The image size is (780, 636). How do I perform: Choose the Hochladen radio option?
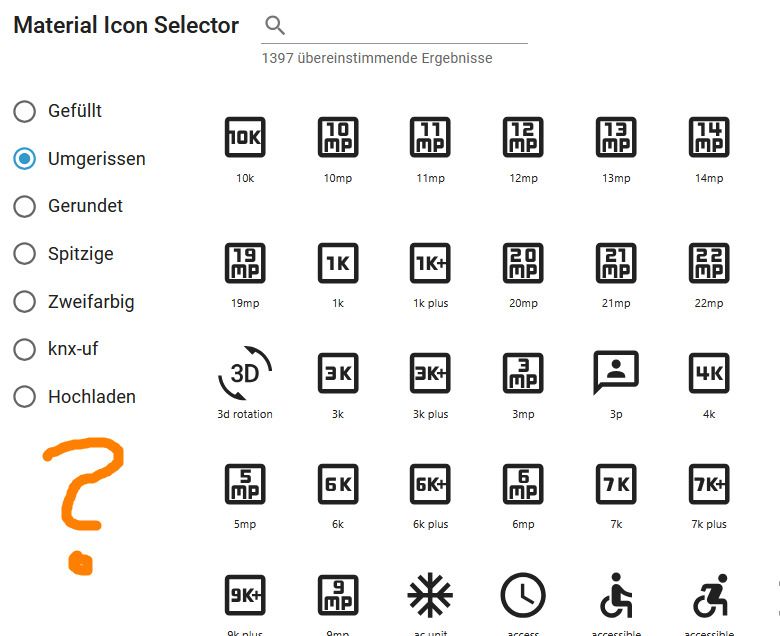tap(24, 397)
